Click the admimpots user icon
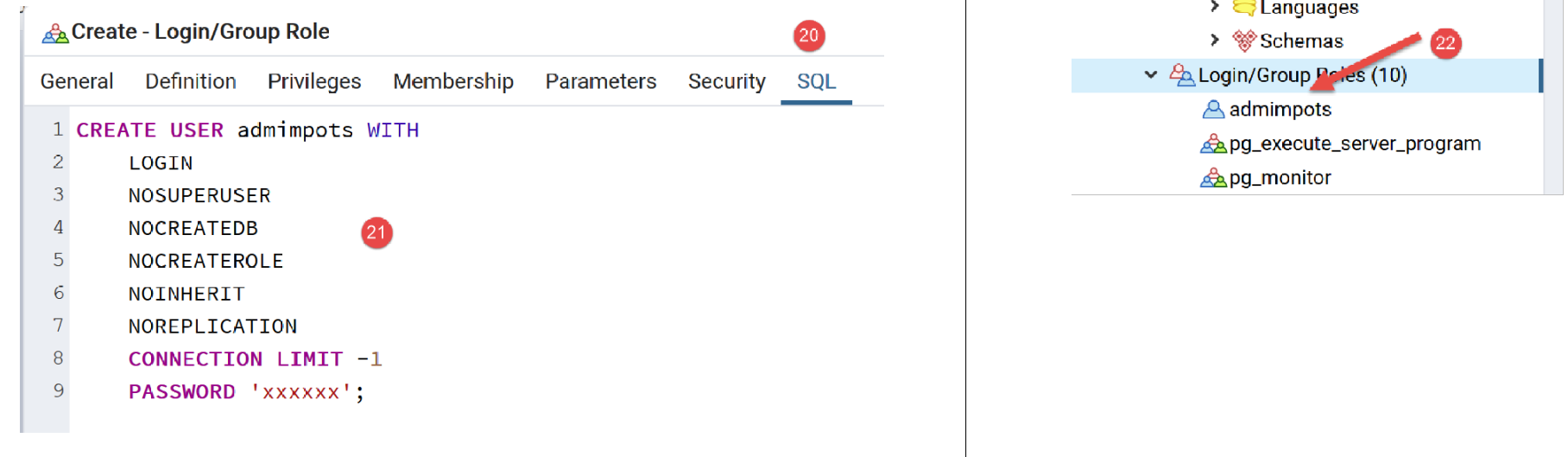Image resolution: width=1568 pixels, height=457 pixels. [1213, 110]
